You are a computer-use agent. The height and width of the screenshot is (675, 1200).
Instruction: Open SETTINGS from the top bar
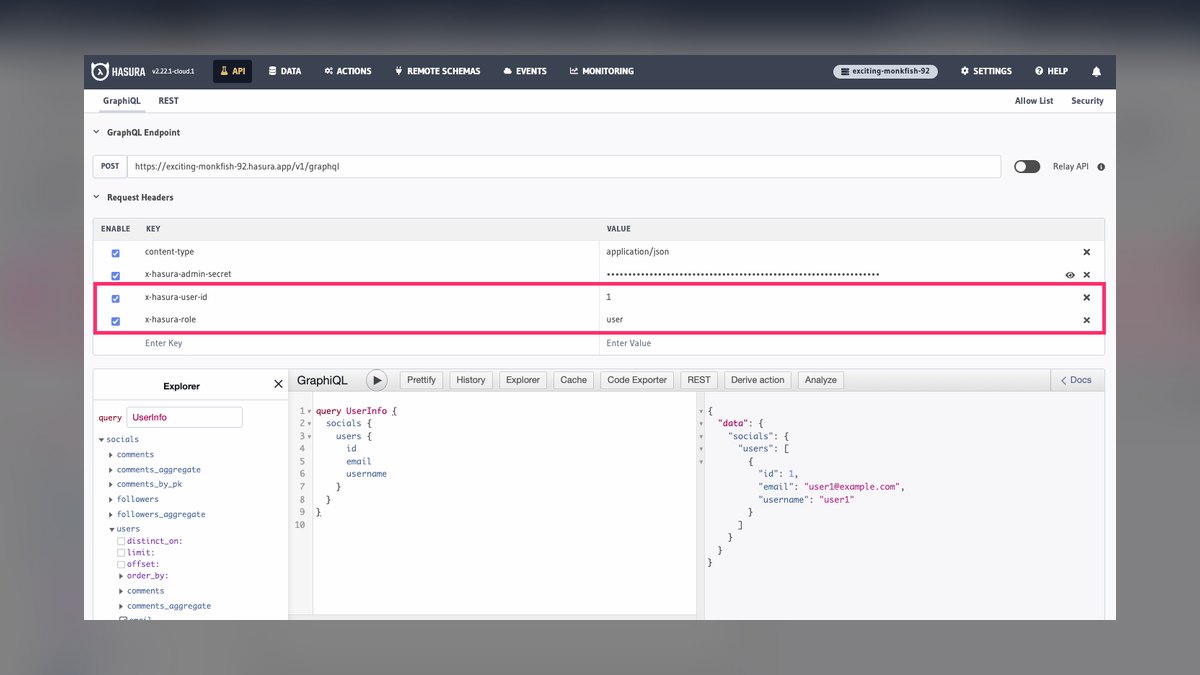(986, 71)
